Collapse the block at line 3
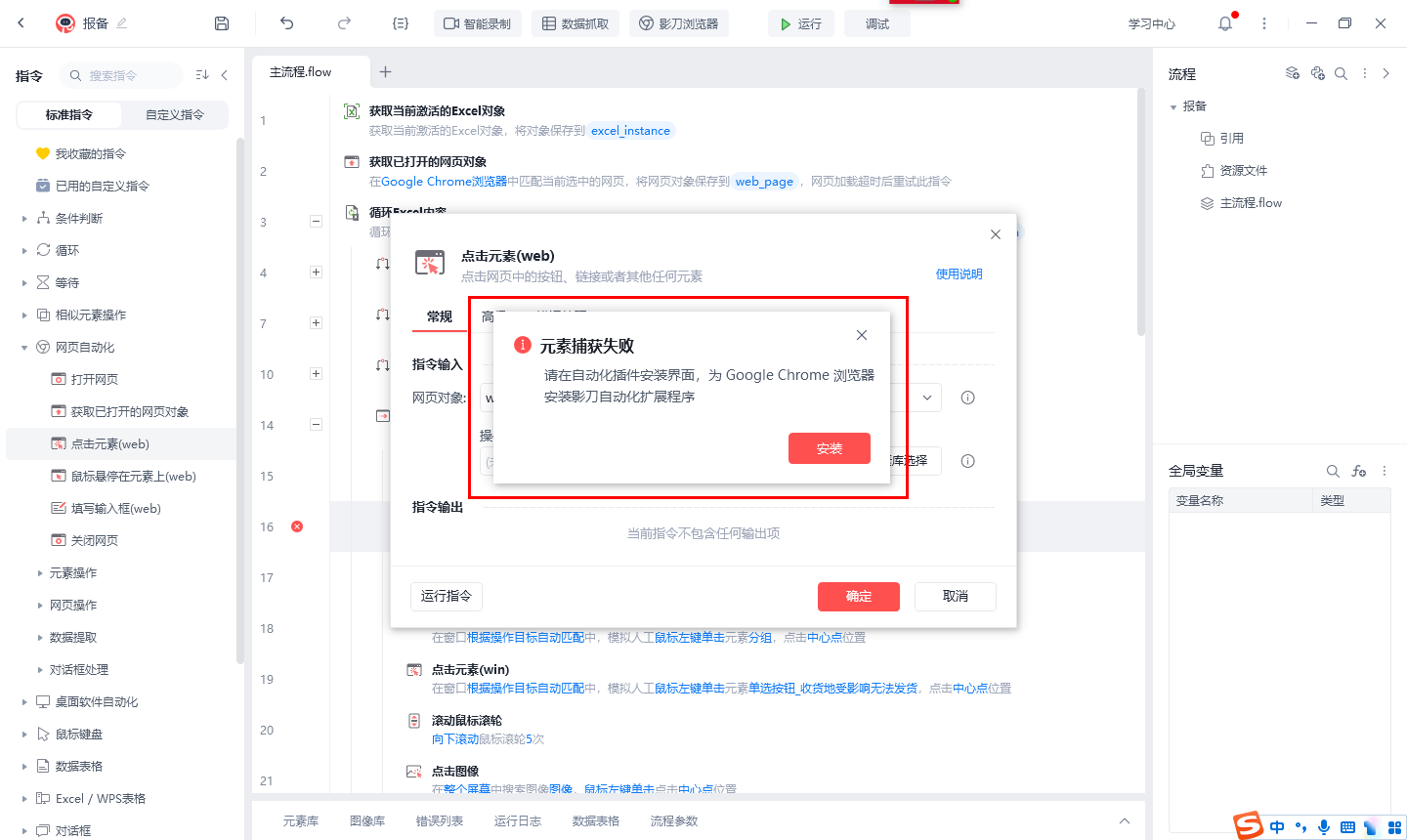Screen dimensions: 1407x840 (x=316, y=222)
